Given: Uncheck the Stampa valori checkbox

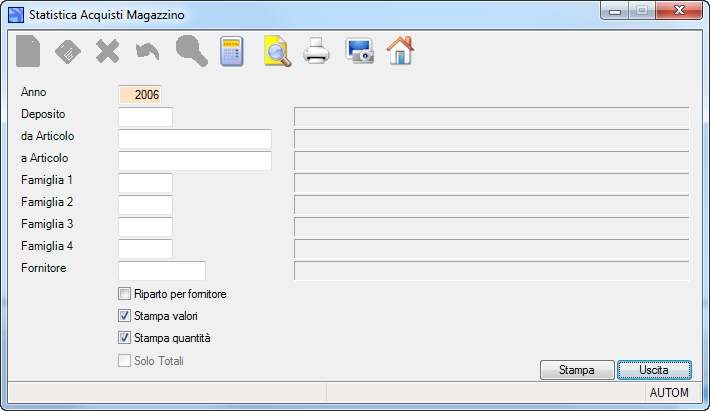Looking at the screenshot, I should 124,316.
